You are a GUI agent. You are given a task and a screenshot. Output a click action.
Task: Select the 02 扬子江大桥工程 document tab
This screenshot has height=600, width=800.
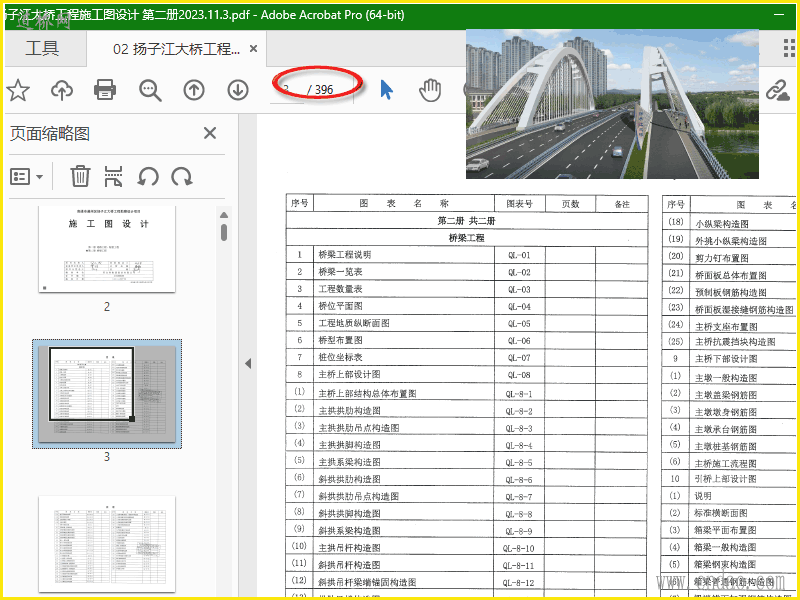pyautogui.click(x=176, y=49)
